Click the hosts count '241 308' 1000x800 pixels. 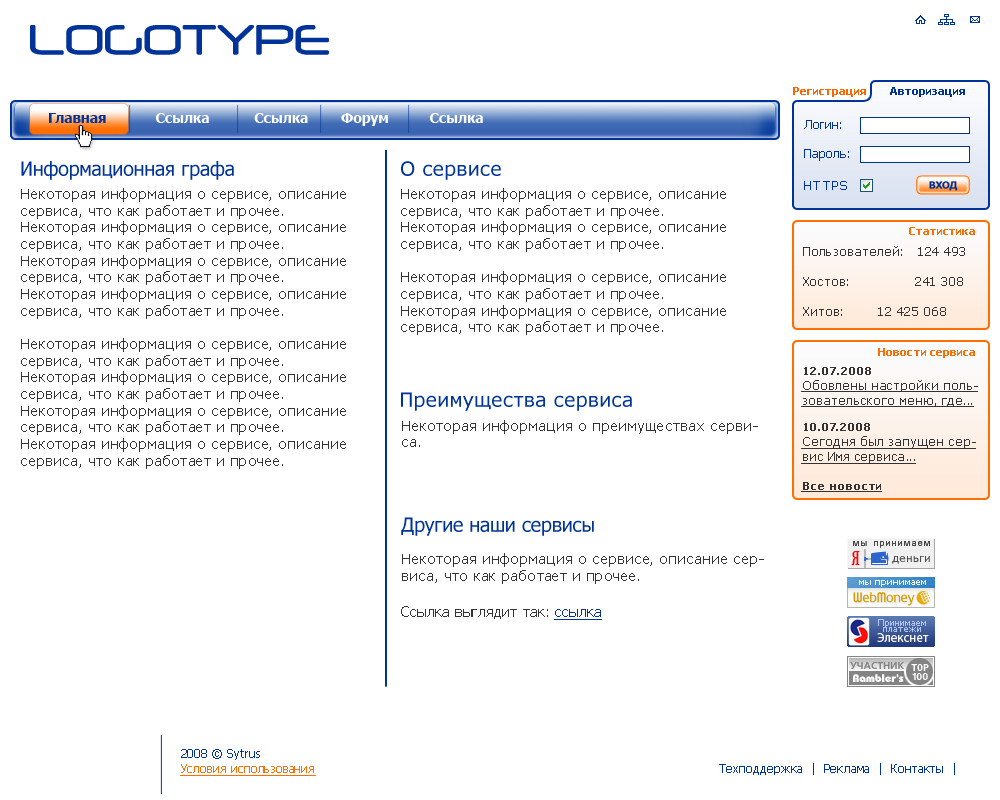point(939,282)
